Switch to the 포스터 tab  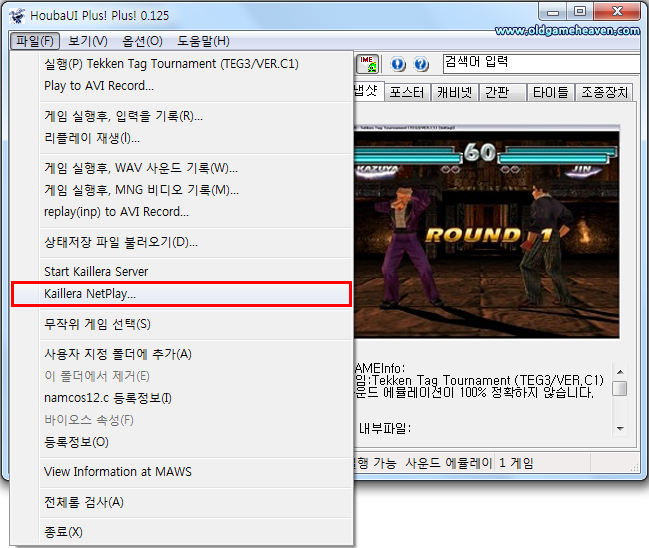pos(407,92)
